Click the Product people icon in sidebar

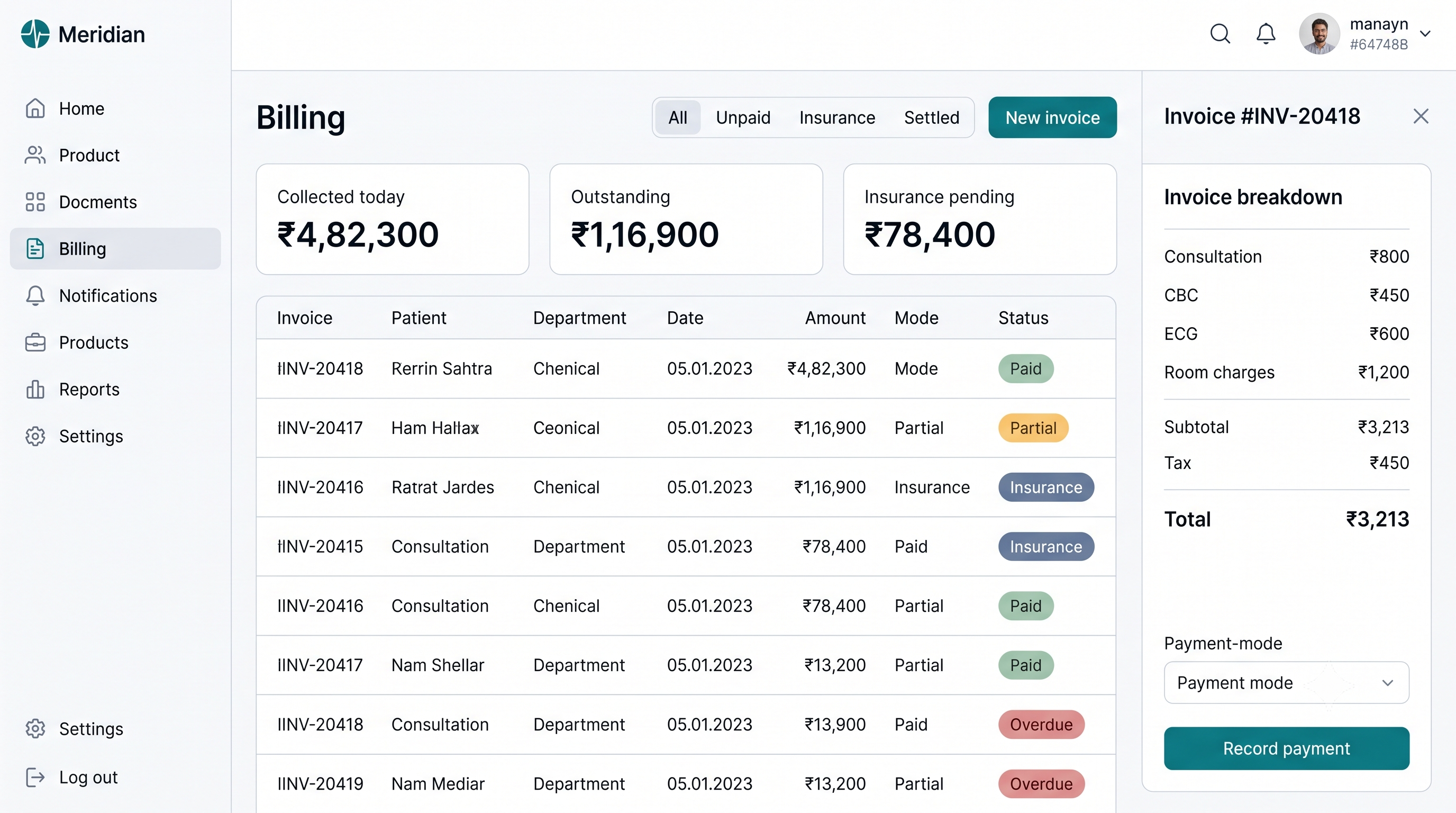pos(35,155)
